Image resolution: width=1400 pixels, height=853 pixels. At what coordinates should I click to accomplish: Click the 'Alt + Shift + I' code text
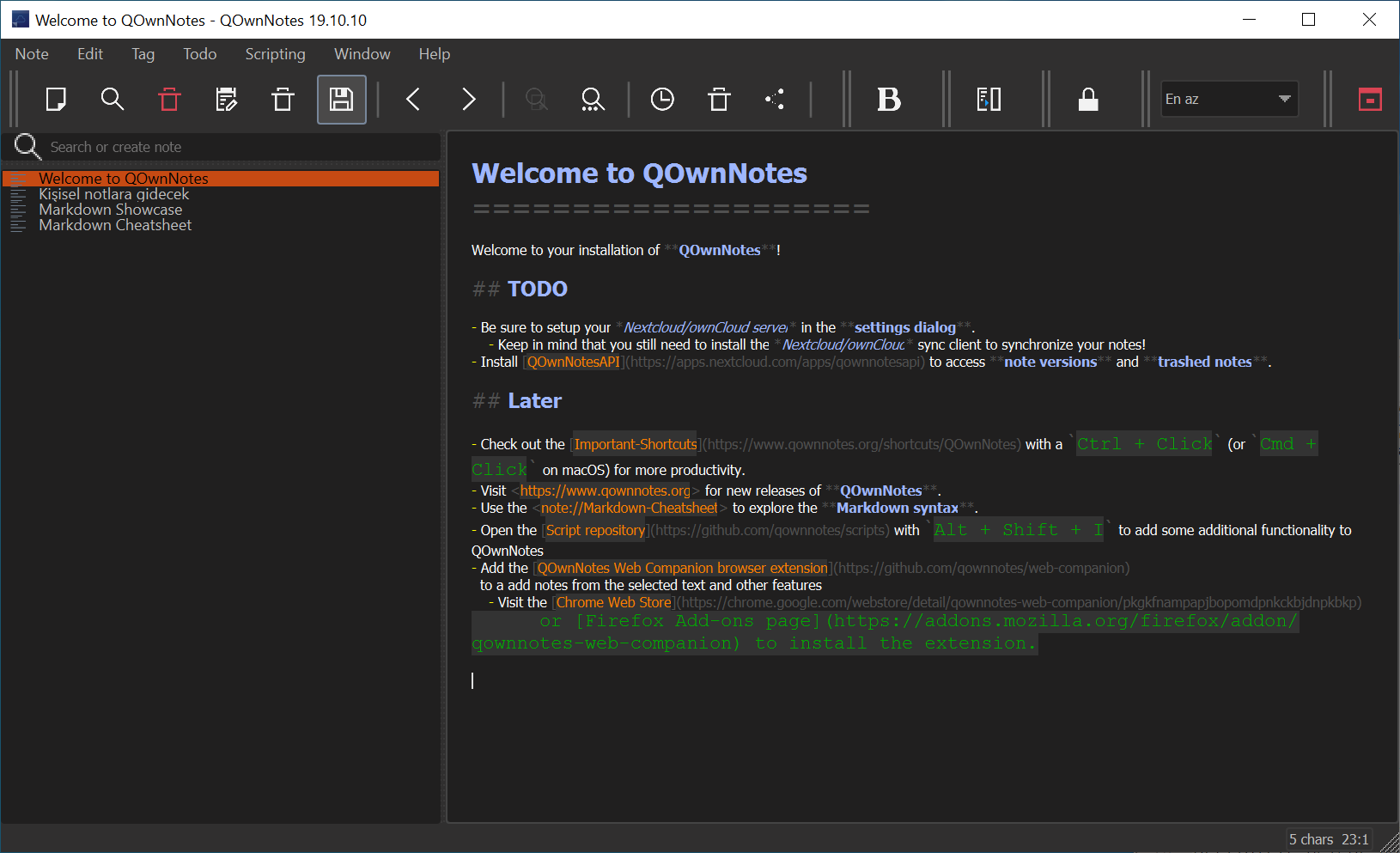point(1020,530)
